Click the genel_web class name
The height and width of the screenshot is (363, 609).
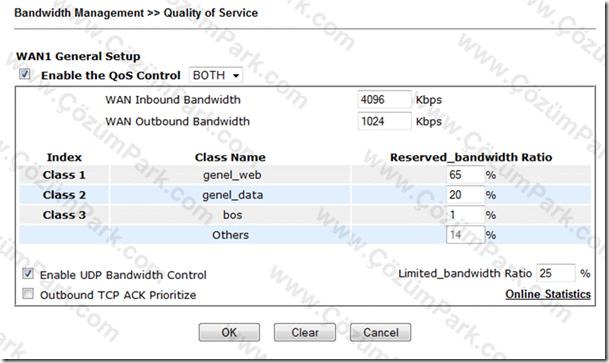[x=232, y=175]
